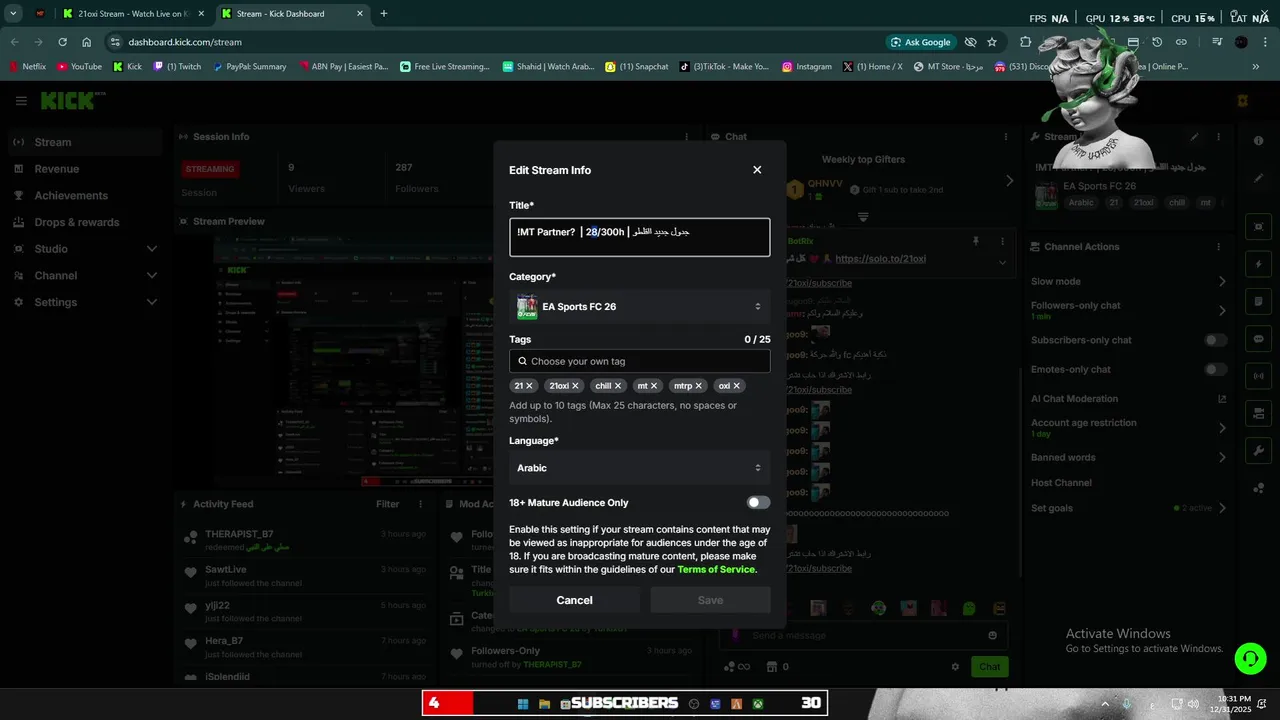Click the pencil icon in right rail

[x=1258, y=179]
